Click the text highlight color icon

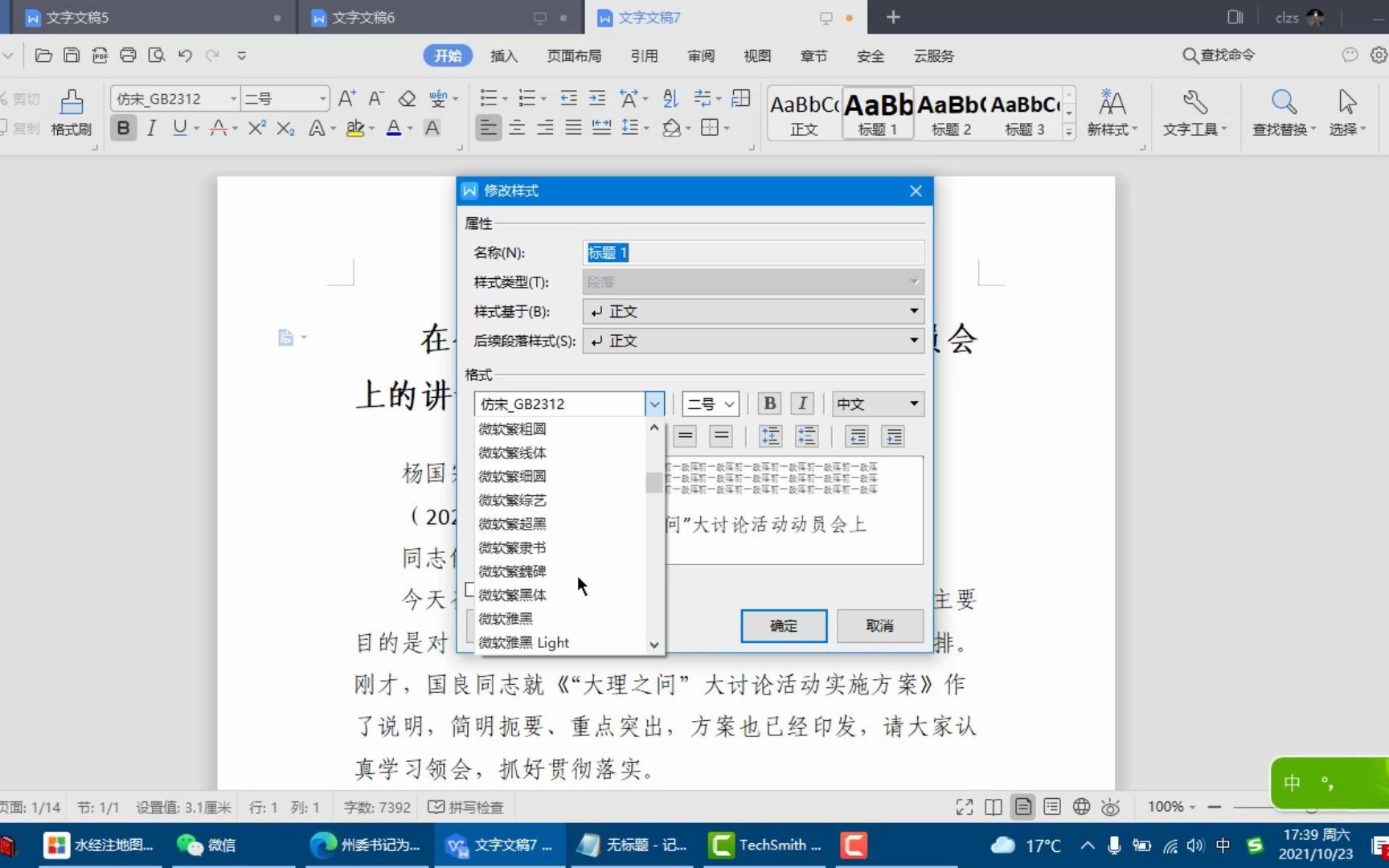coord(354,128)
